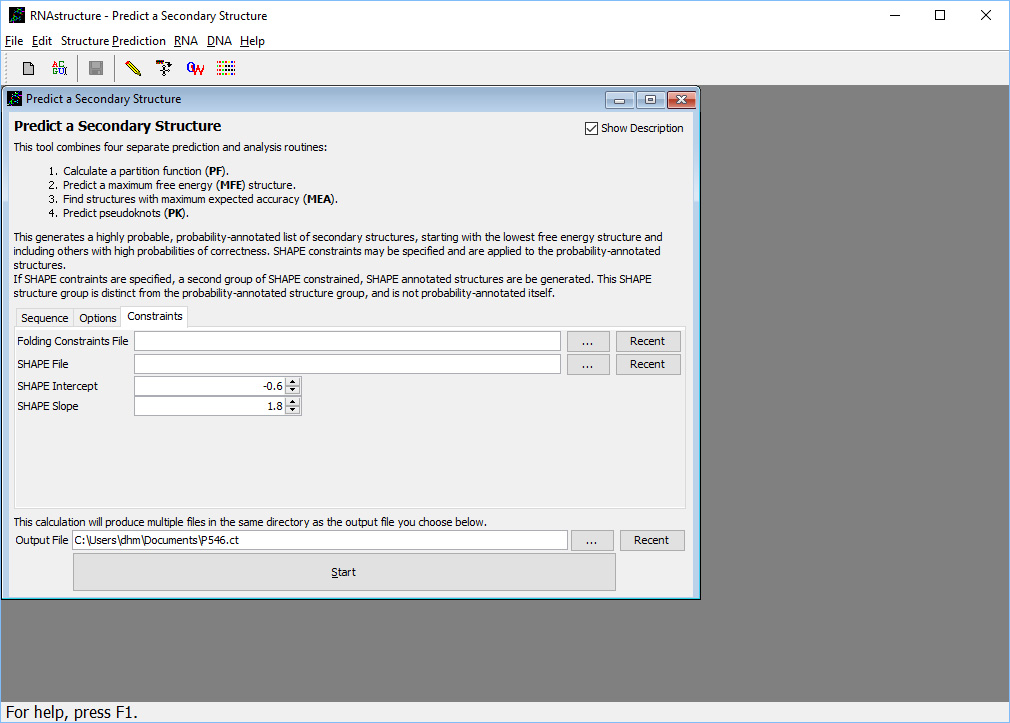Click the Start button
The width and height of the screenshot is (1010, 723).
tap(344, 572)
